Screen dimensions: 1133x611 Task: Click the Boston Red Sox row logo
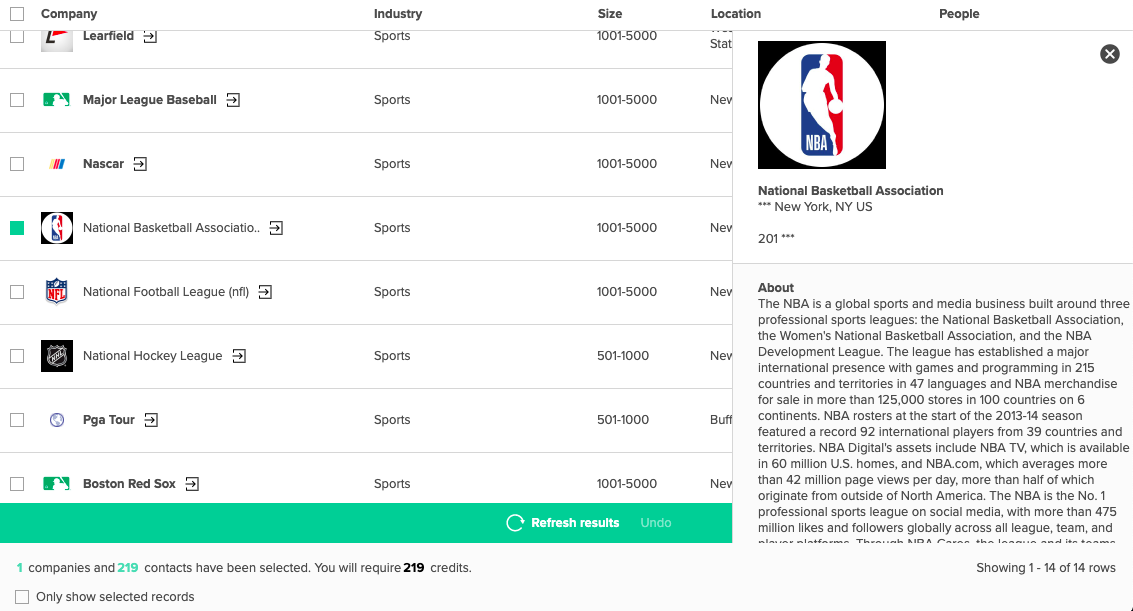pos(56,484)
